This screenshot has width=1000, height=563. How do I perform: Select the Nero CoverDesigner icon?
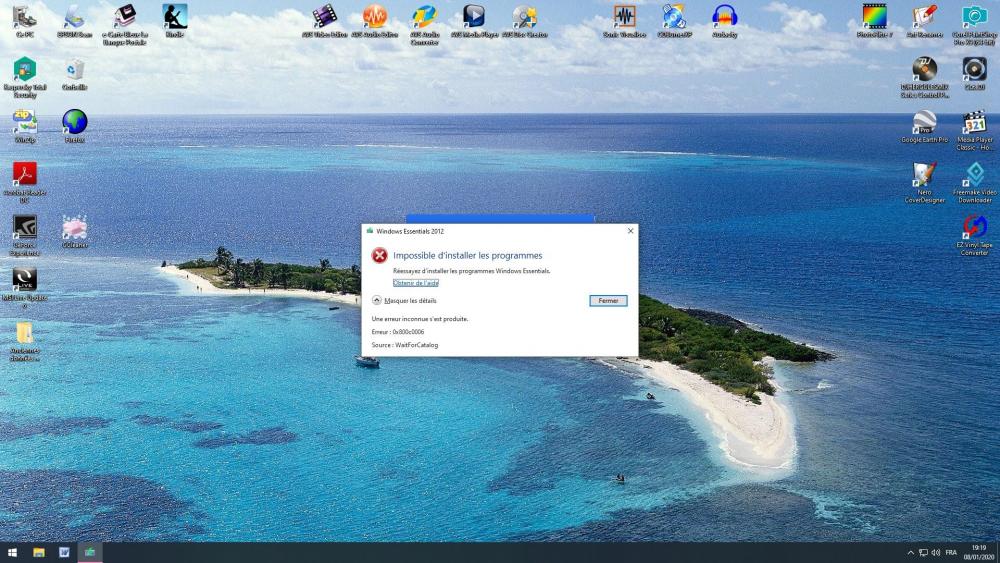coord(924,175)
